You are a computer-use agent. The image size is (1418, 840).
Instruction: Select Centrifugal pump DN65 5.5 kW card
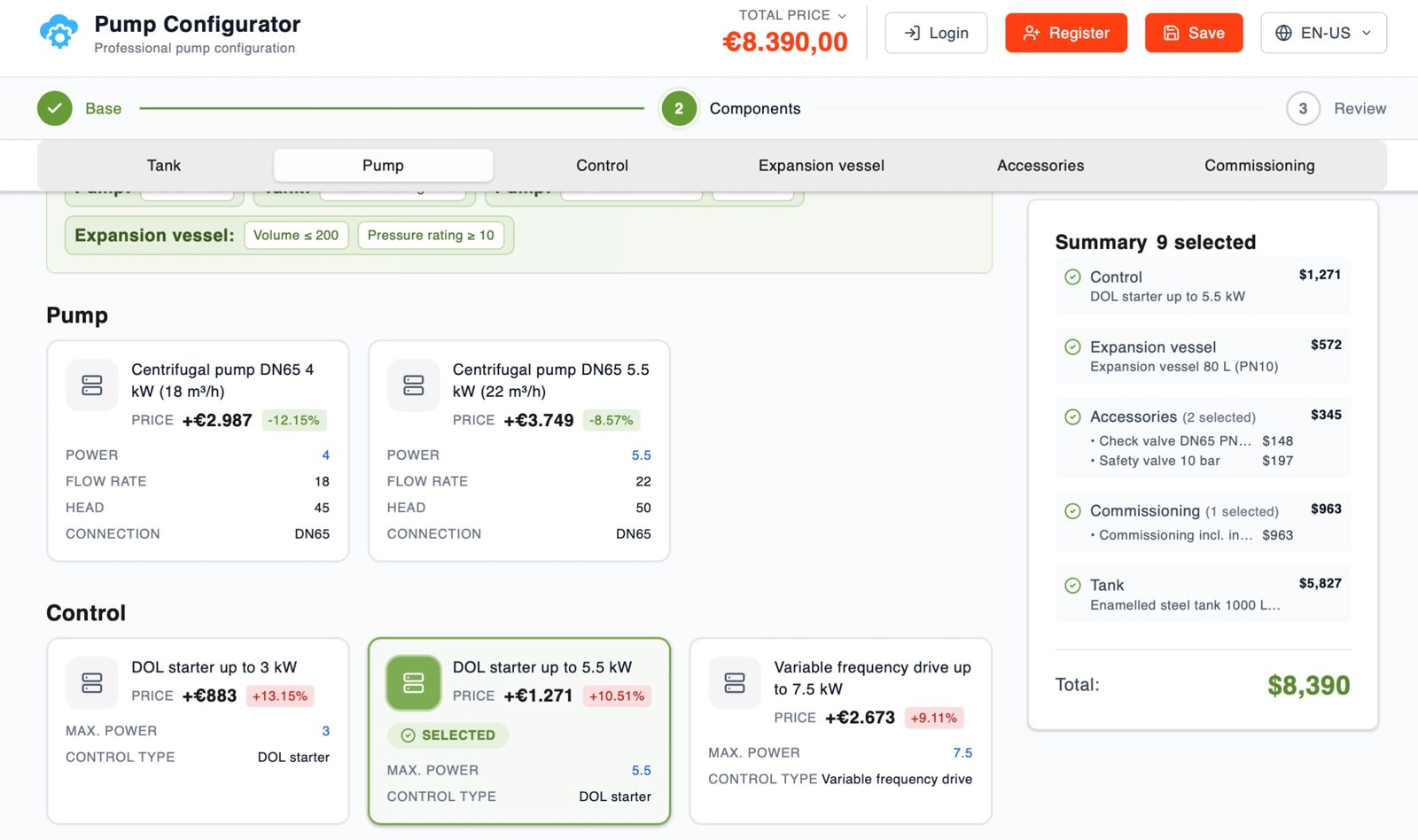pos(519,451)
